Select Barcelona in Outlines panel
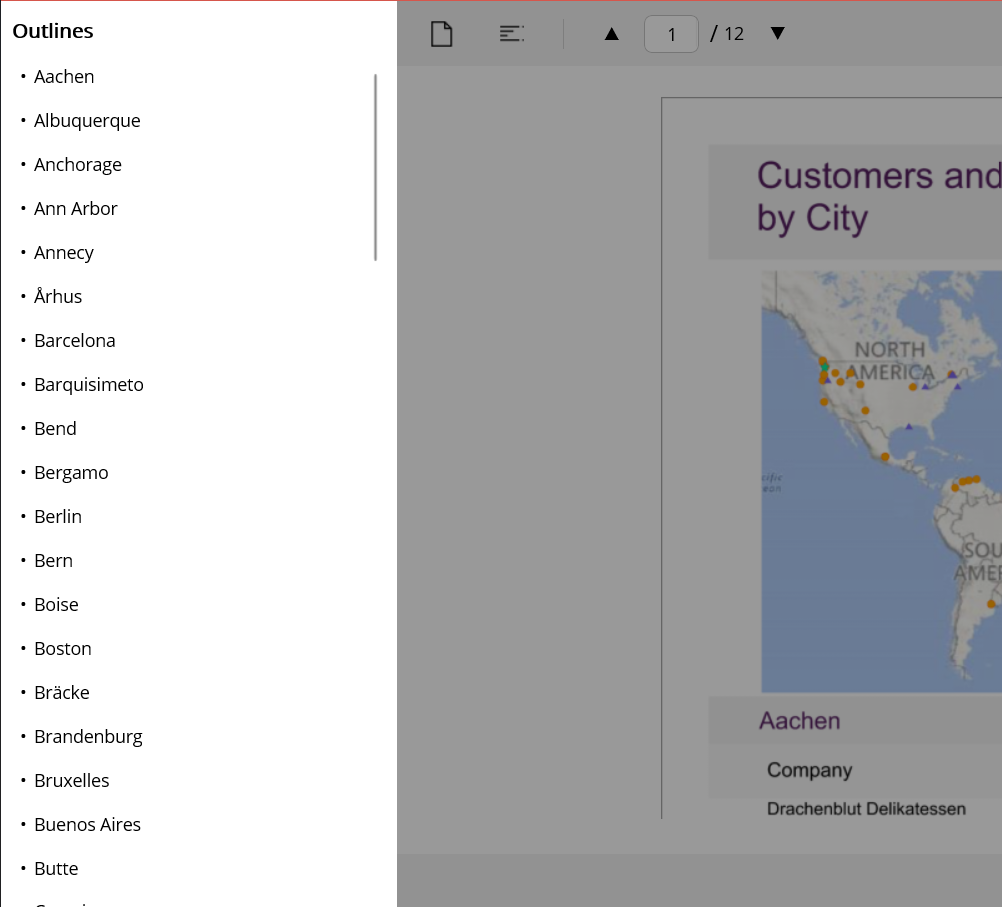Screen dimensions: 1002x907 point(75,341)
